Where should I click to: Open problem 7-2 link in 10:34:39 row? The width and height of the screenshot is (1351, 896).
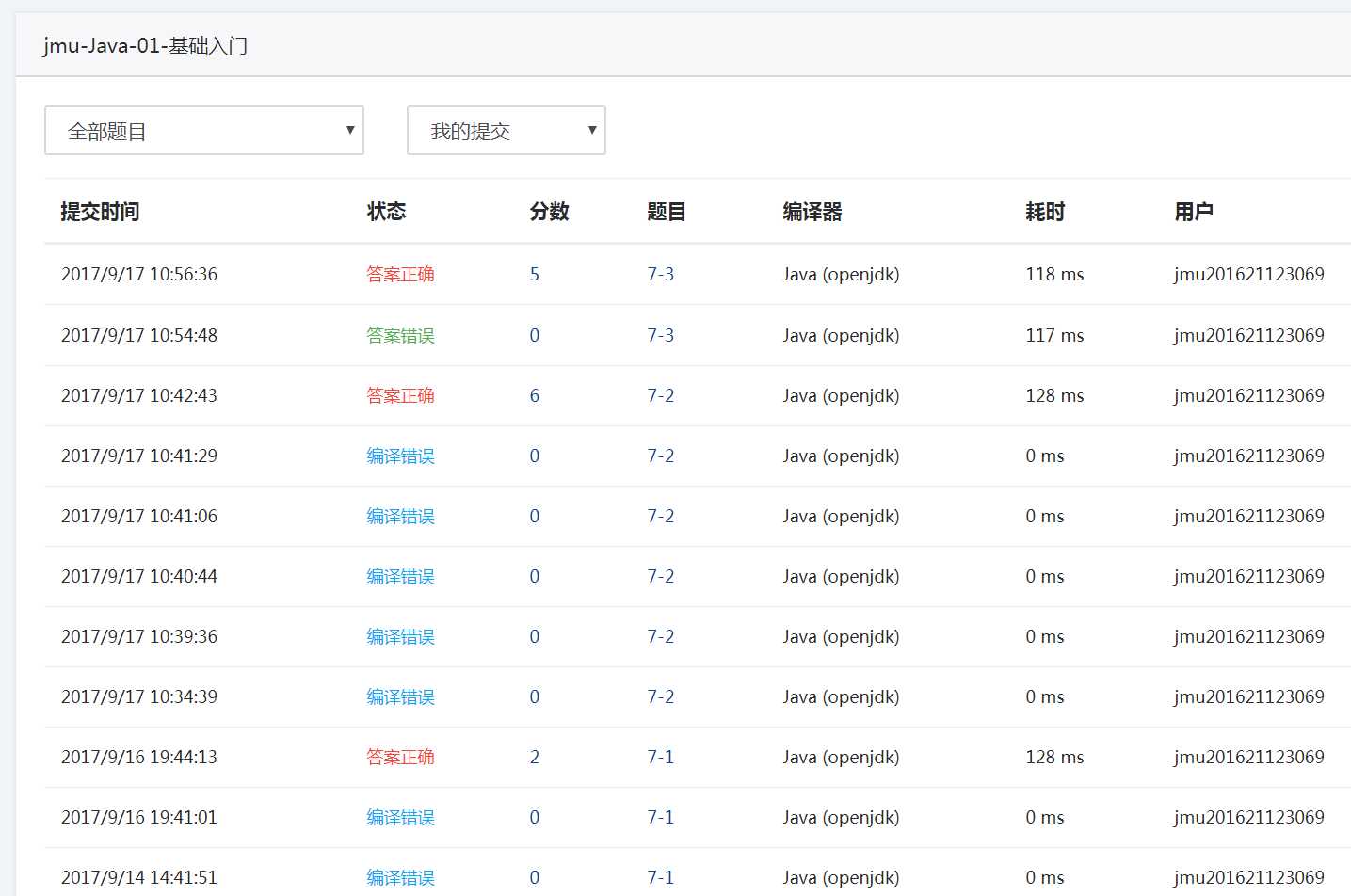pyautogui.click(x=661, y=696)
